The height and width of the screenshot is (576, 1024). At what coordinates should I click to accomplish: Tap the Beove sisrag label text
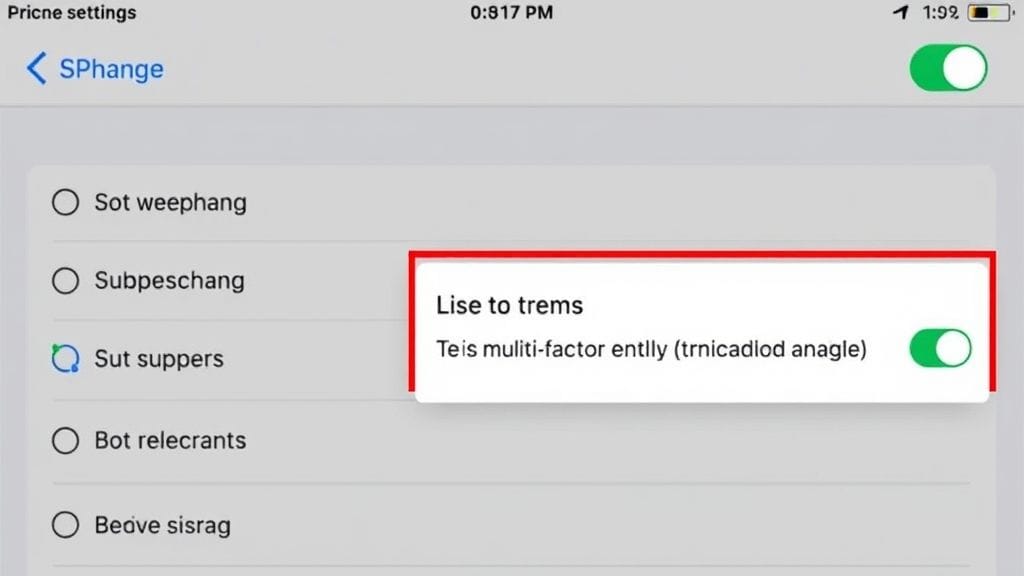click(163, 526)
